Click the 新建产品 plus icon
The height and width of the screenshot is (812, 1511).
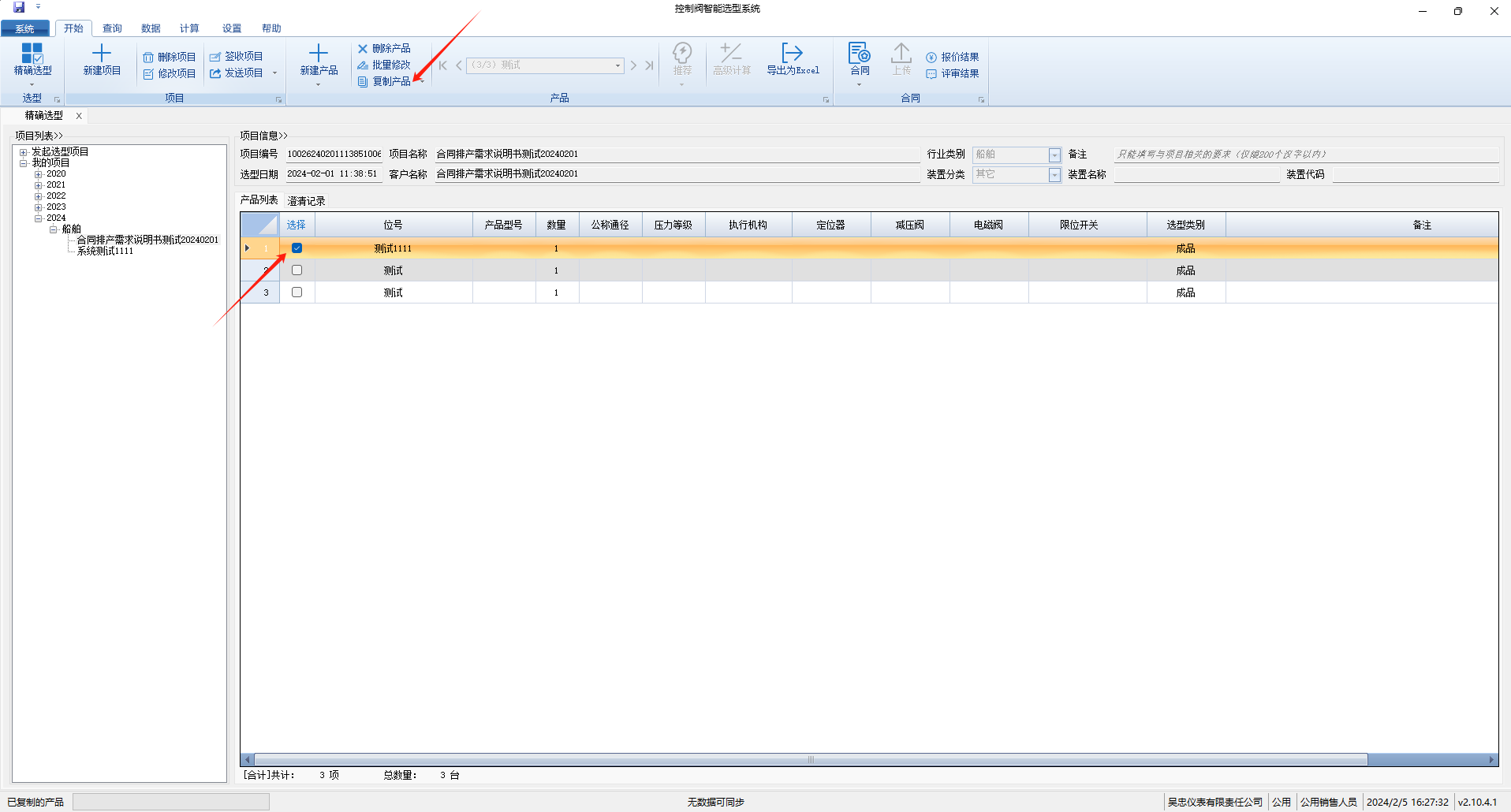[x=319, y=54]
